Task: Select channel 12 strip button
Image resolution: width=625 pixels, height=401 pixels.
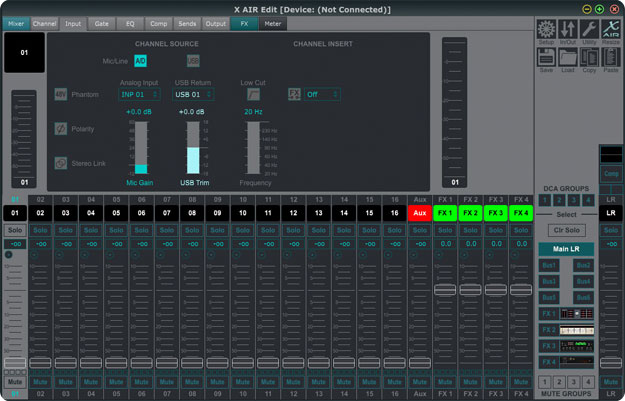Action: 293,213
